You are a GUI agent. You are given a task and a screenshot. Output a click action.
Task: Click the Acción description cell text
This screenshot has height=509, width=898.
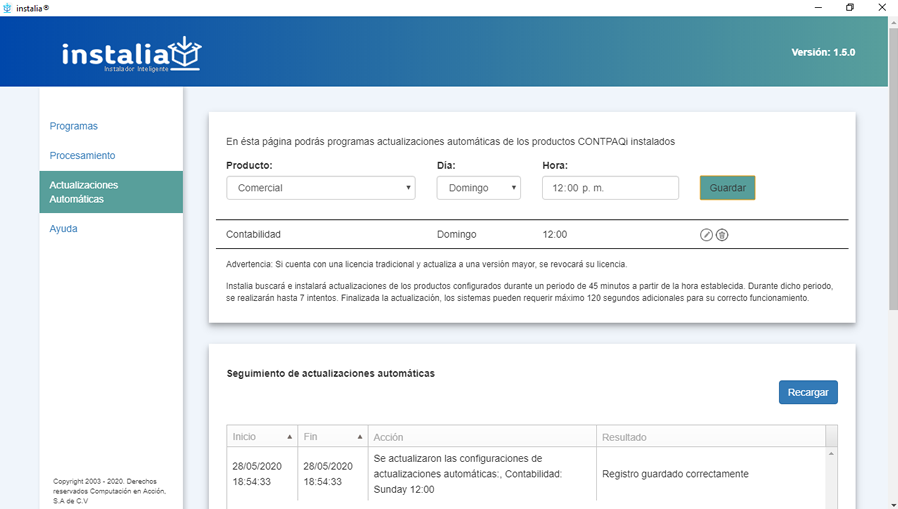[x=467, y=474]
